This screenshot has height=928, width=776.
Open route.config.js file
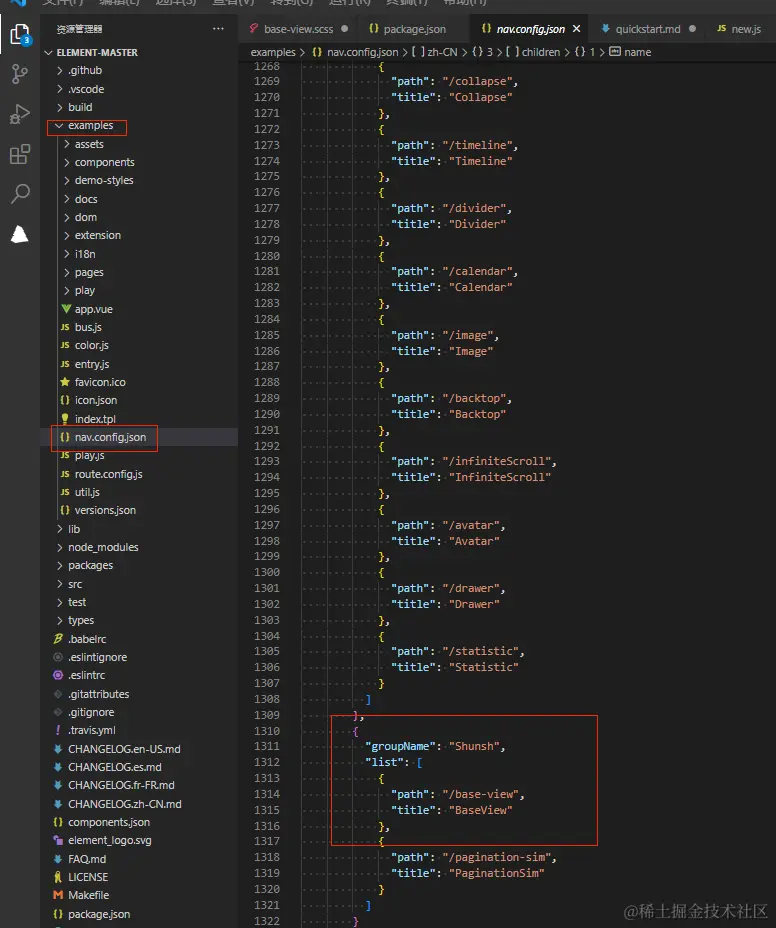tap(108, 474)
